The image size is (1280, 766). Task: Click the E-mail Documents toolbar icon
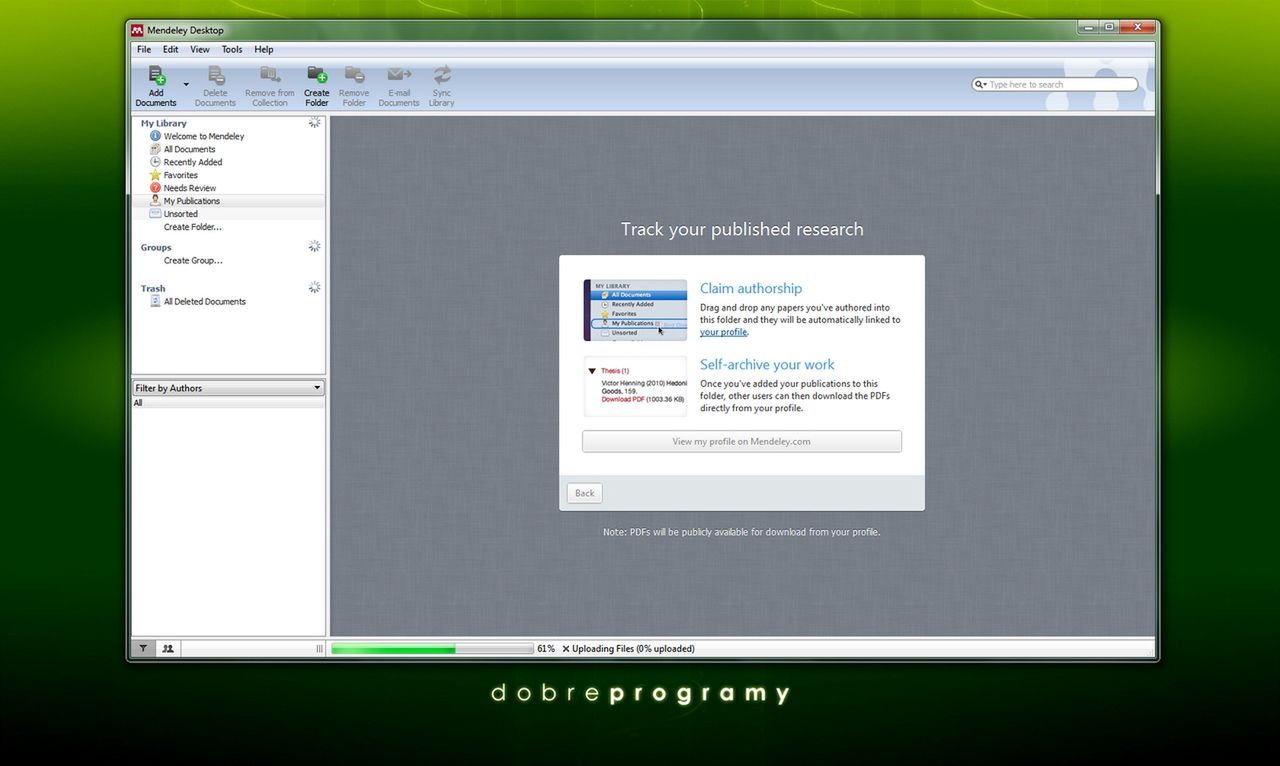pyautogui.click(x=399, y=76)
